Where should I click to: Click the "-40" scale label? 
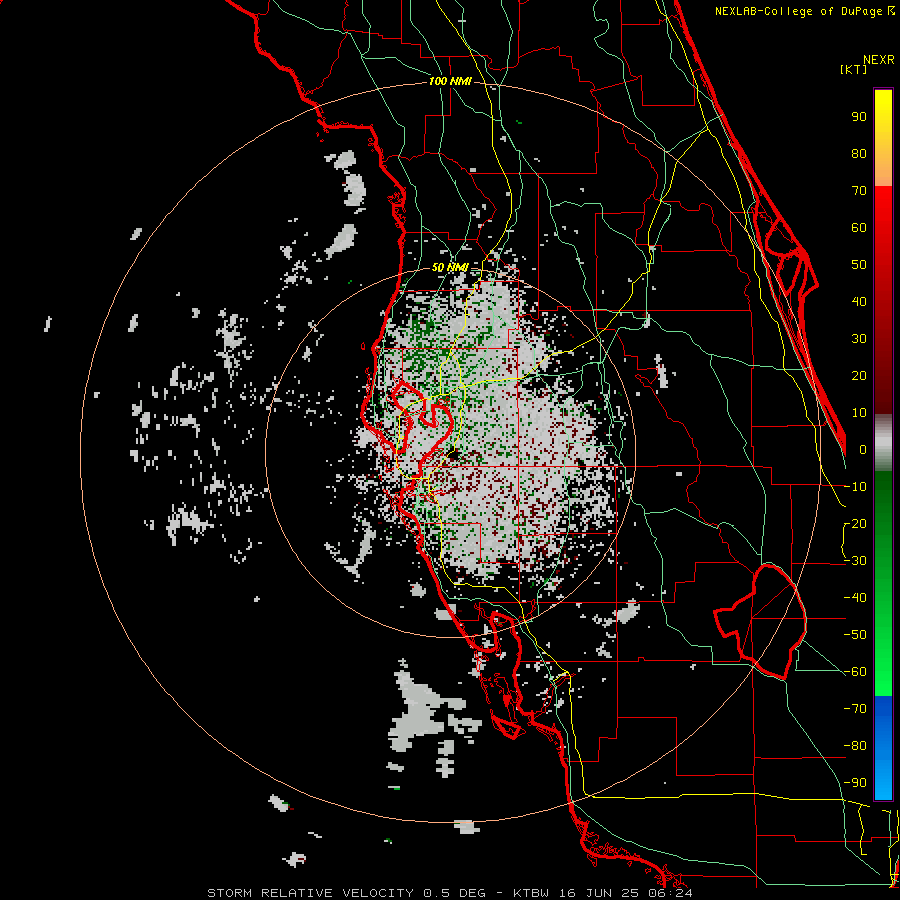tap(856, 598)
